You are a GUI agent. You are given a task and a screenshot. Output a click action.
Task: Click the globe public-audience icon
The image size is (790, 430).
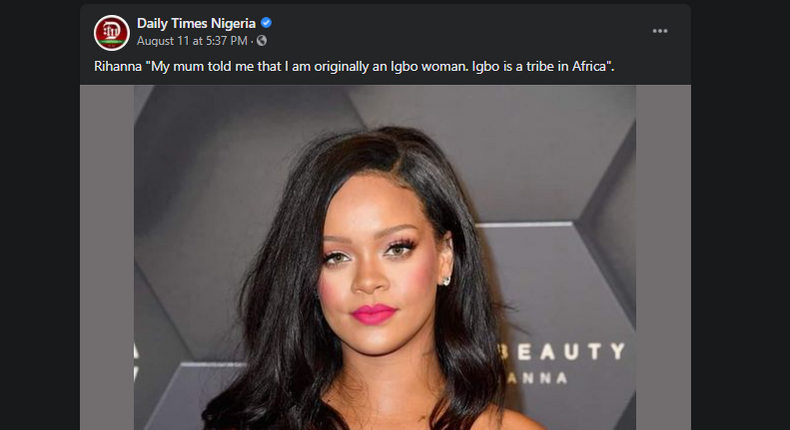(x=262, y=41)
